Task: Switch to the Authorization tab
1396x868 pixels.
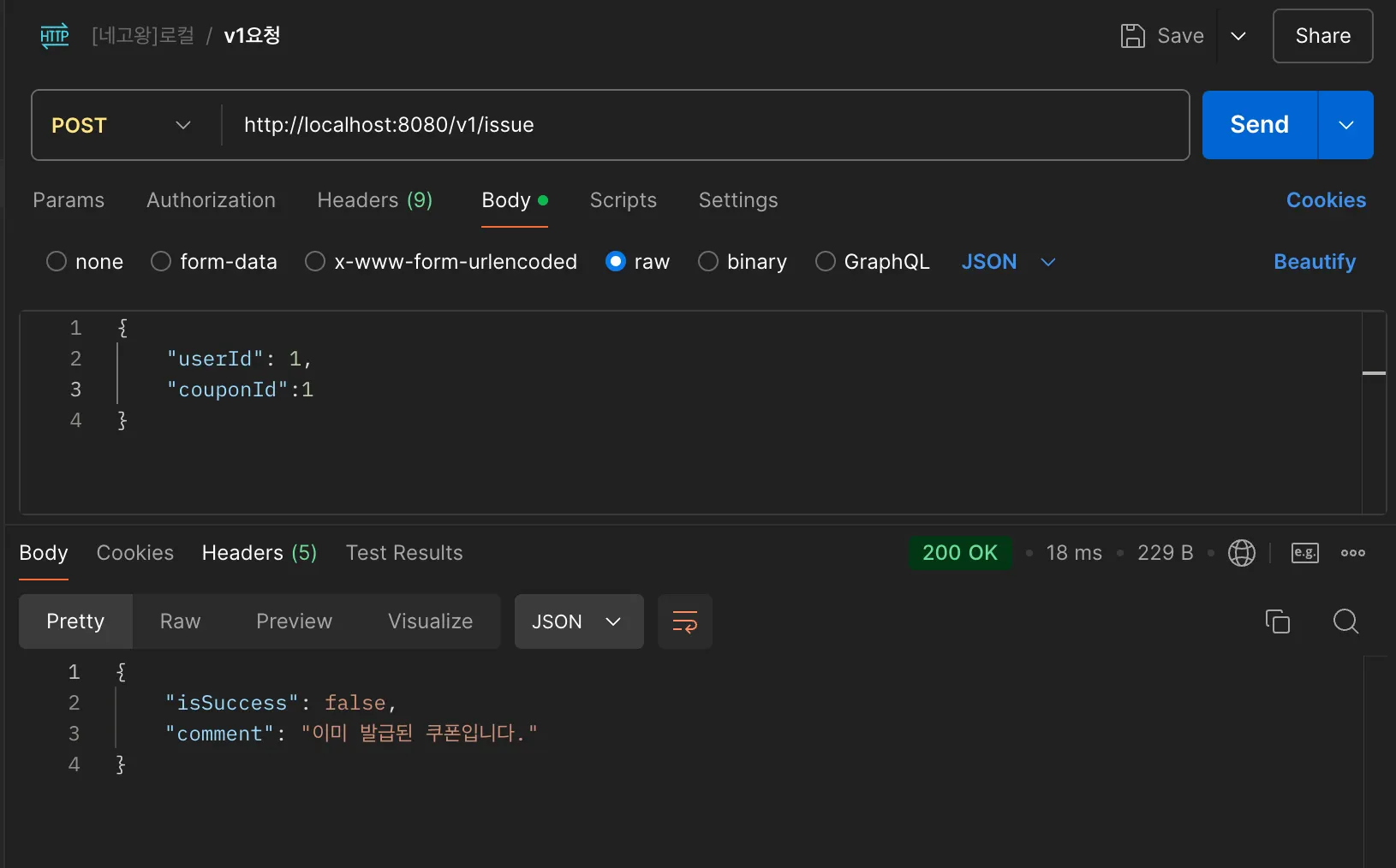Action: (211, 200)
